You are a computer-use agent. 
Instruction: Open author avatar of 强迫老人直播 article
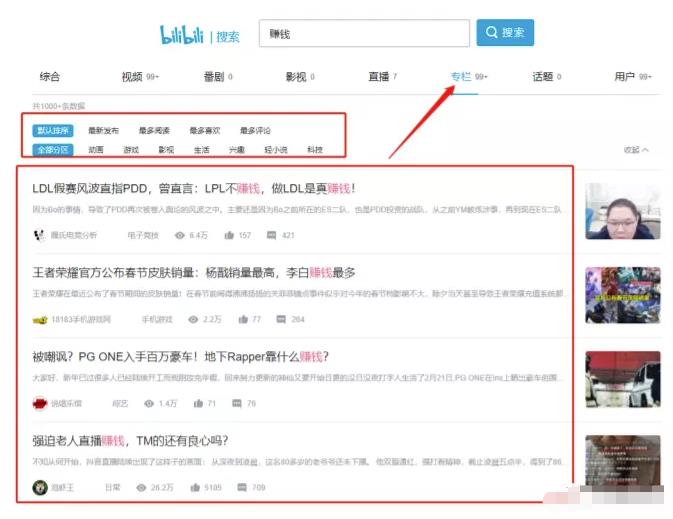[40, 488]
